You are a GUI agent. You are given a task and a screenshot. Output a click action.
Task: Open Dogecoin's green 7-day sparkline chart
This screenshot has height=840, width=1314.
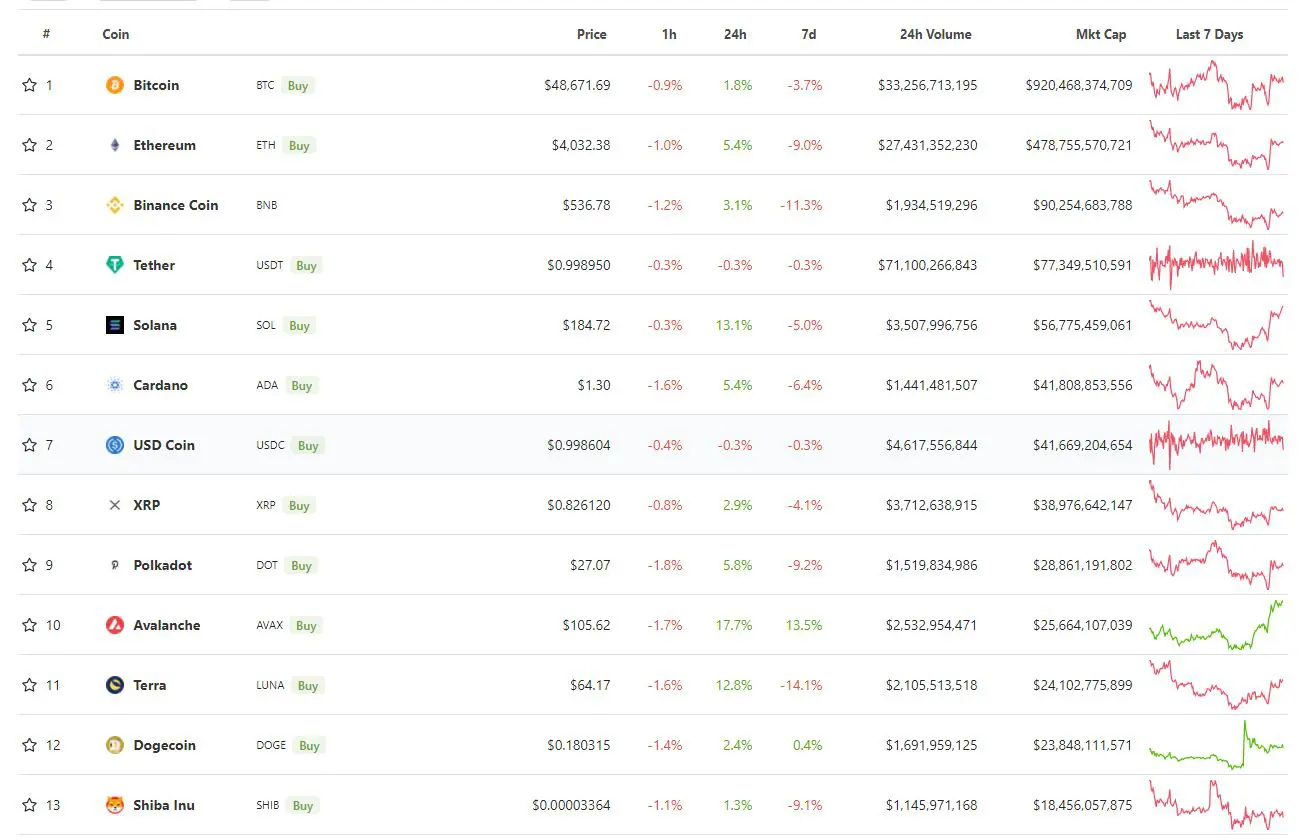1217,745
